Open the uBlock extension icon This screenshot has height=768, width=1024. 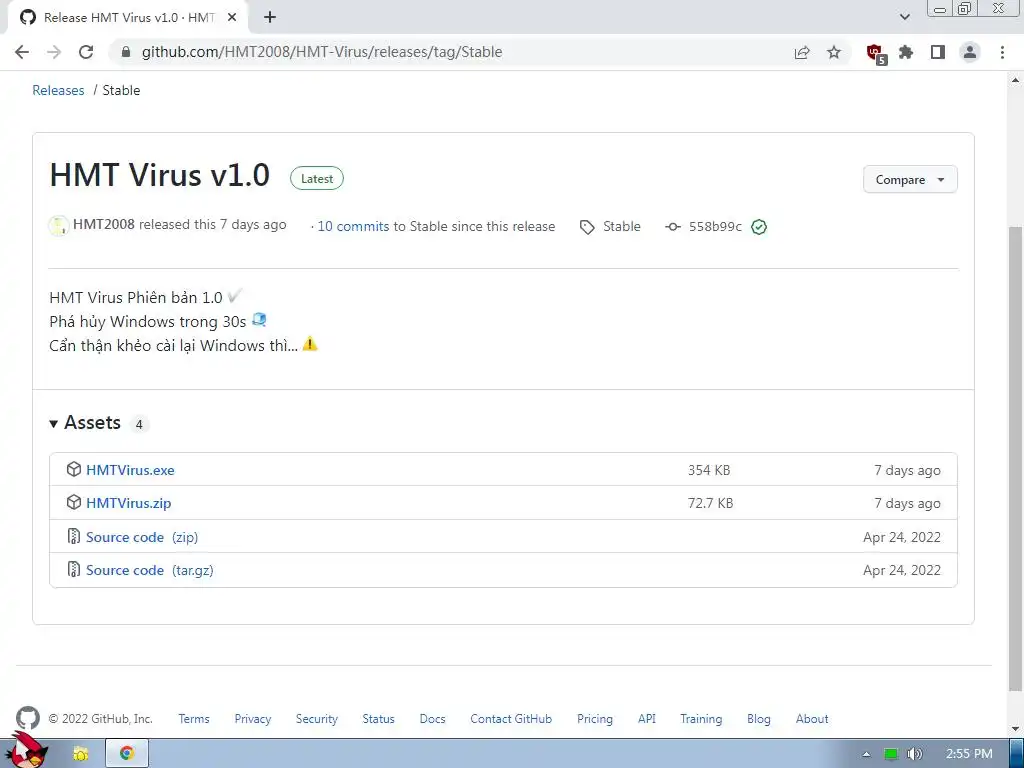pos(876,54)
